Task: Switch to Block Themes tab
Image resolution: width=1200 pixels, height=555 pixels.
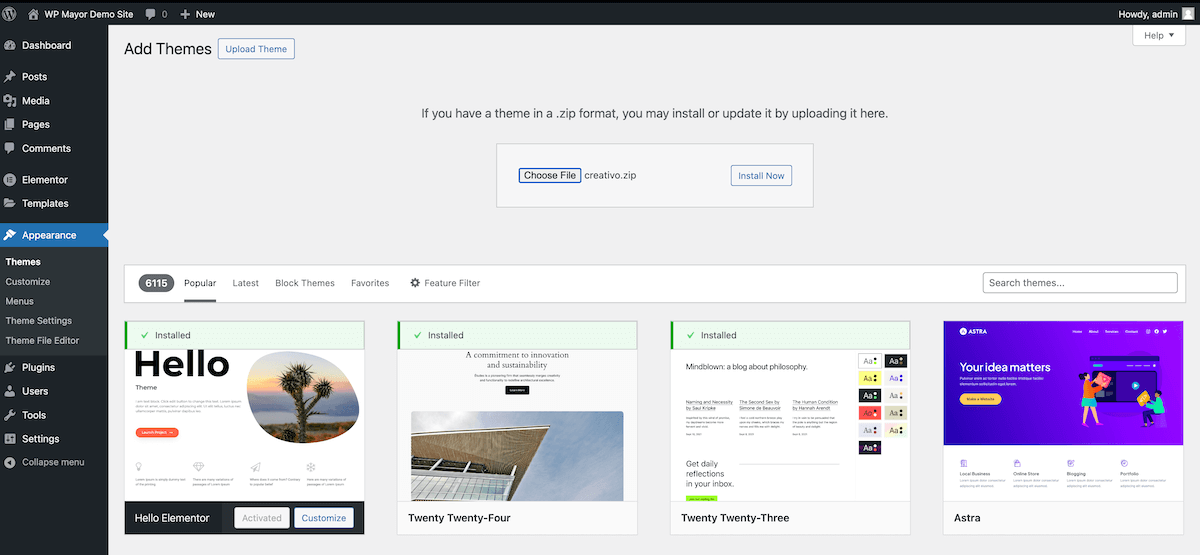Action: (x=305, y=284)
